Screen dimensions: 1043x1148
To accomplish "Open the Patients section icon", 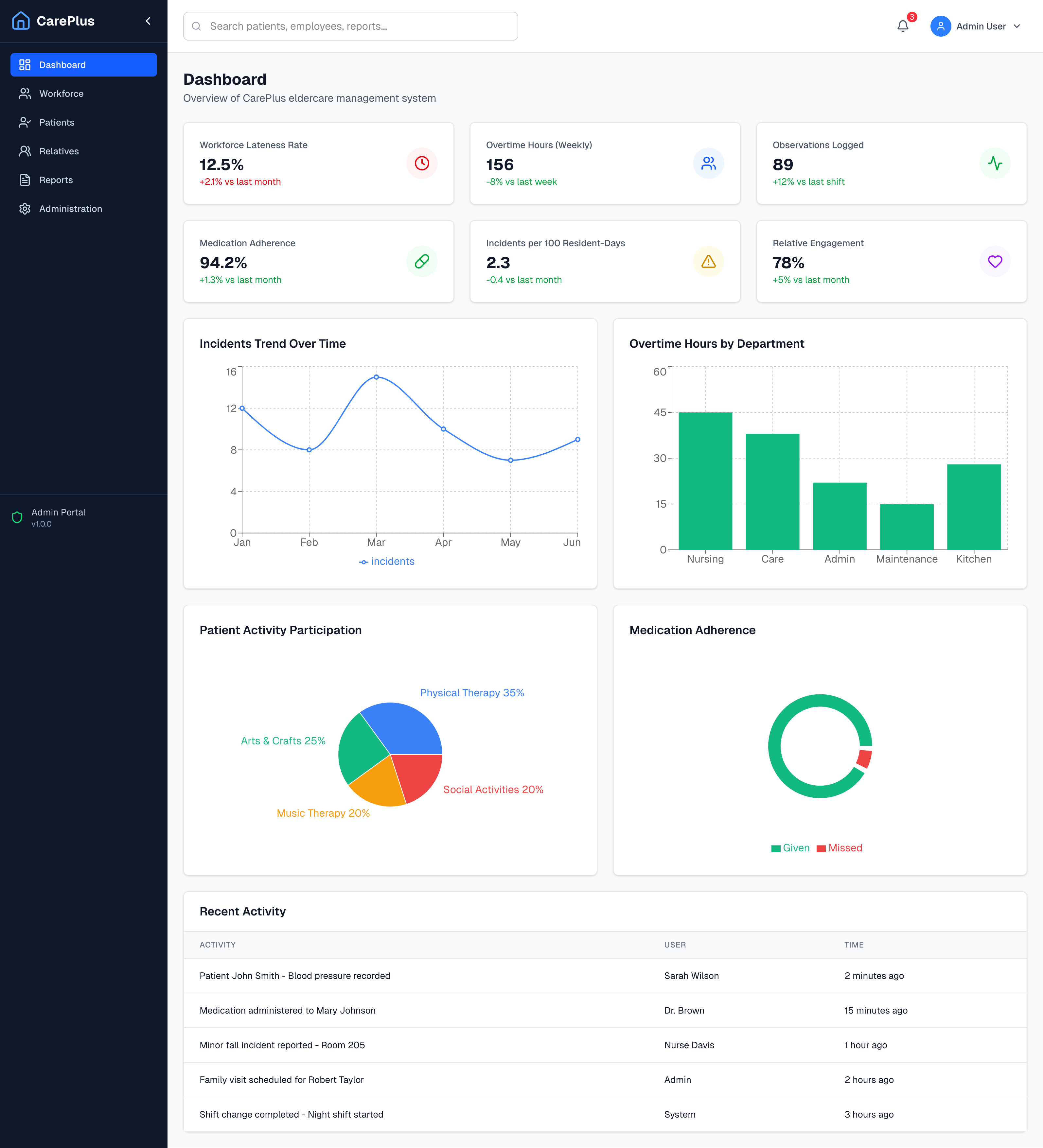I will pyautogui.click(x=25, y=122).
